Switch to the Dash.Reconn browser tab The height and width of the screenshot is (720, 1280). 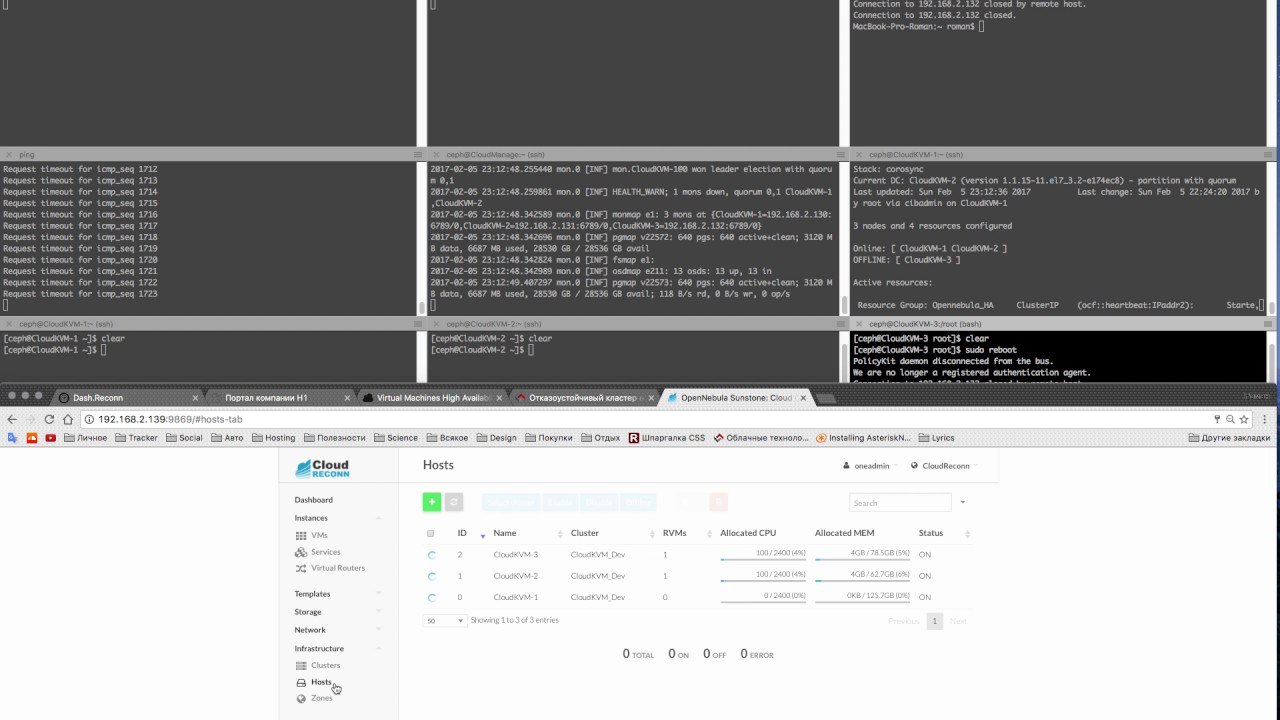(127, 398)
